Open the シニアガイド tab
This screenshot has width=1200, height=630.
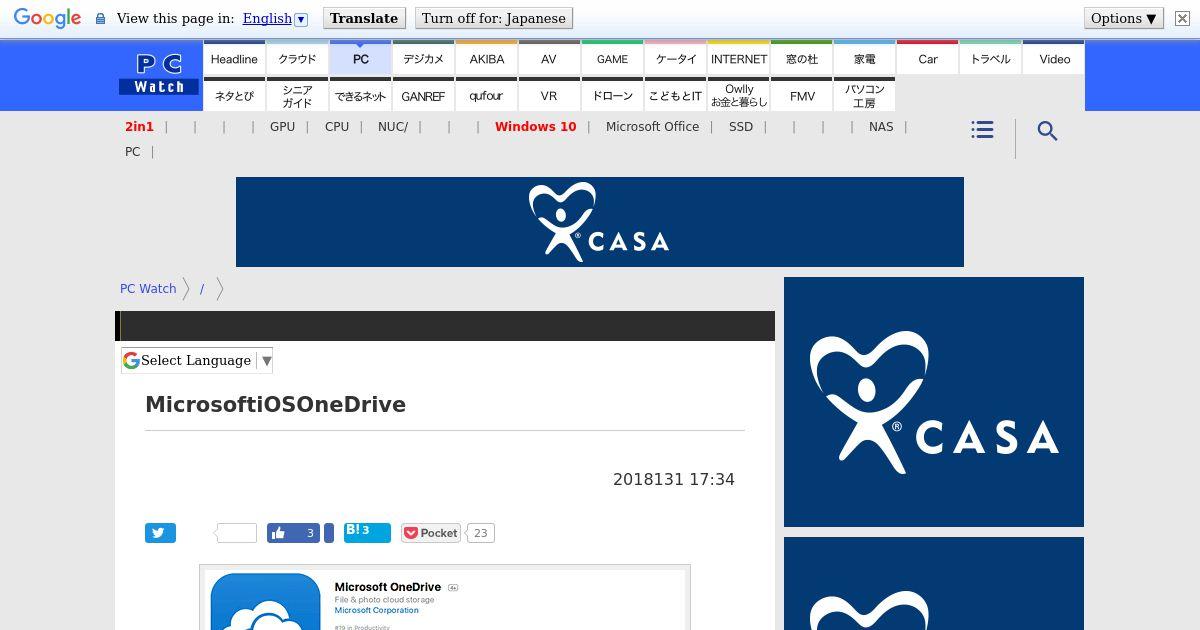coord(297,96)
